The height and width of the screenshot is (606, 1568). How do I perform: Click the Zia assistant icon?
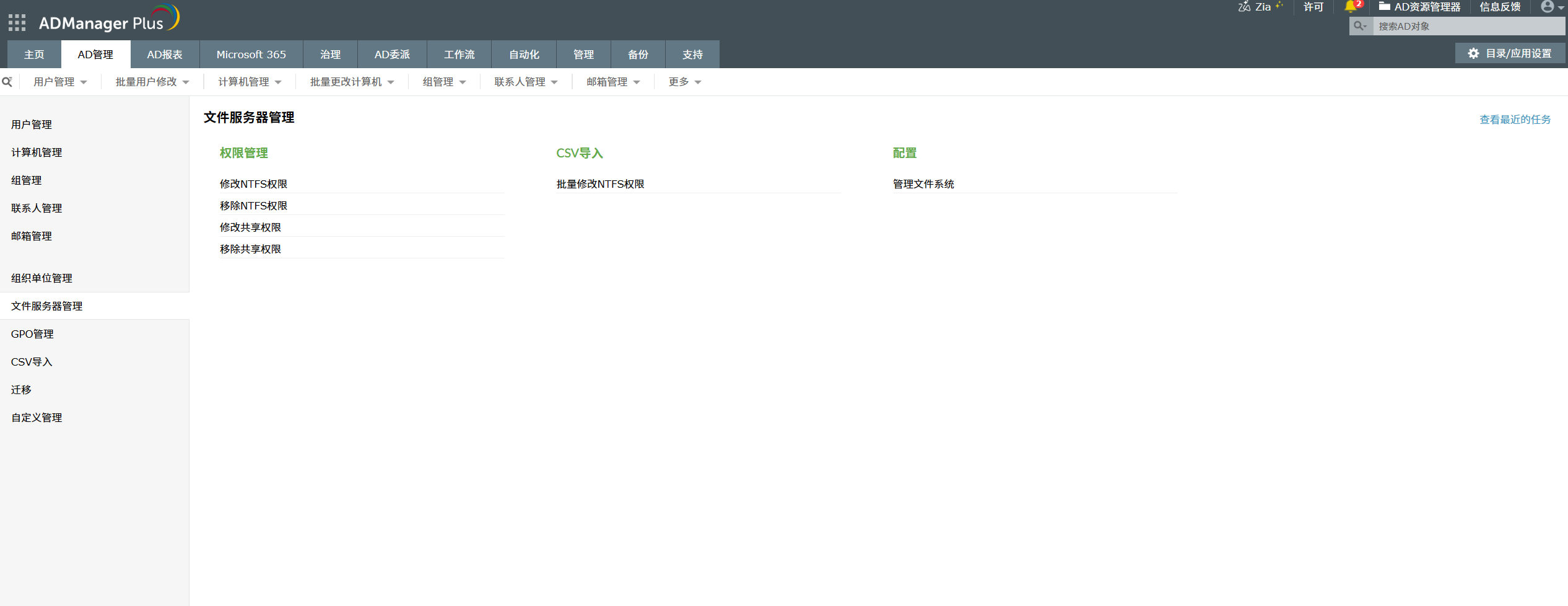coord(1244,7)
